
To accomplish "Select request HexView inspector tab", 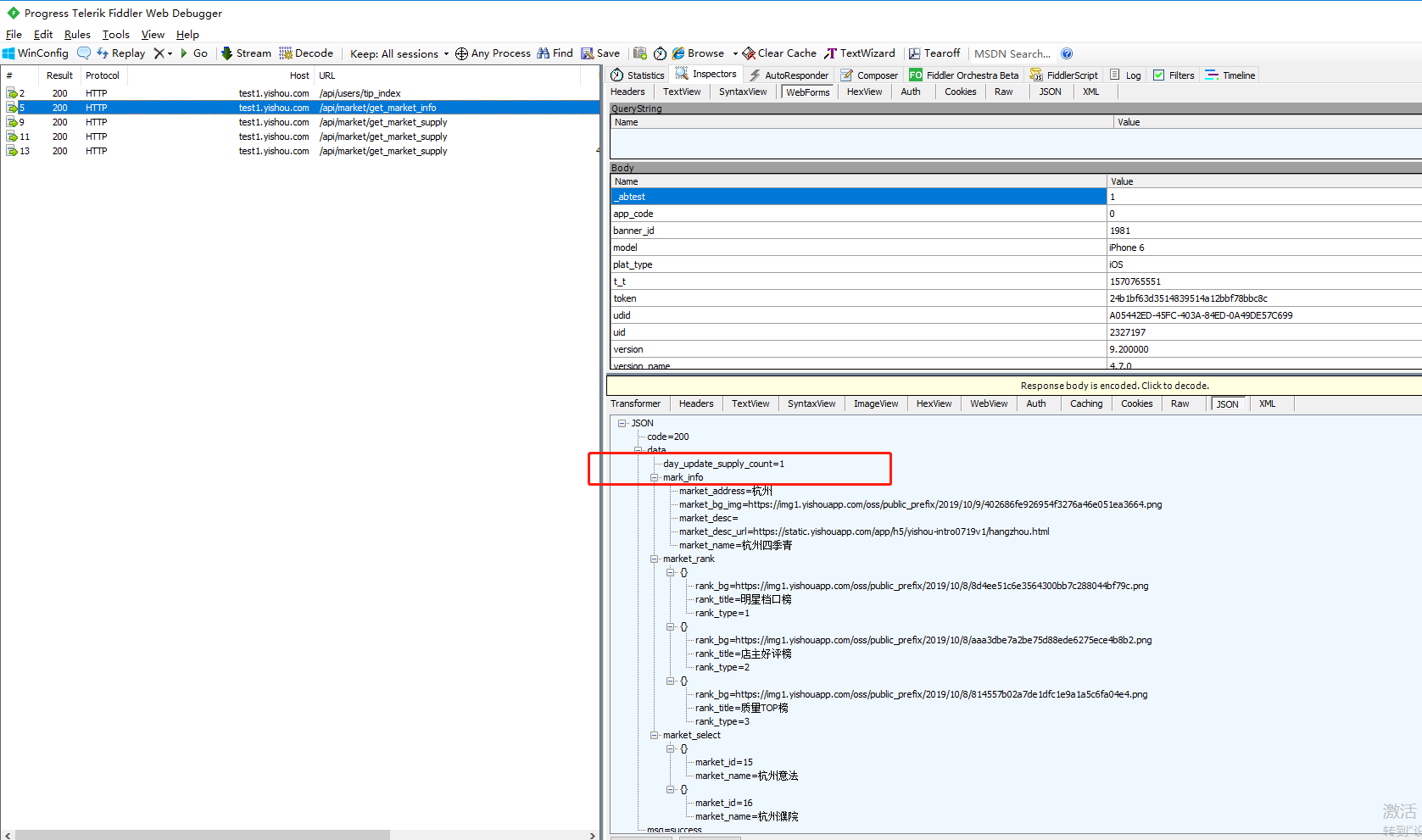I will [x=864, y=92].
